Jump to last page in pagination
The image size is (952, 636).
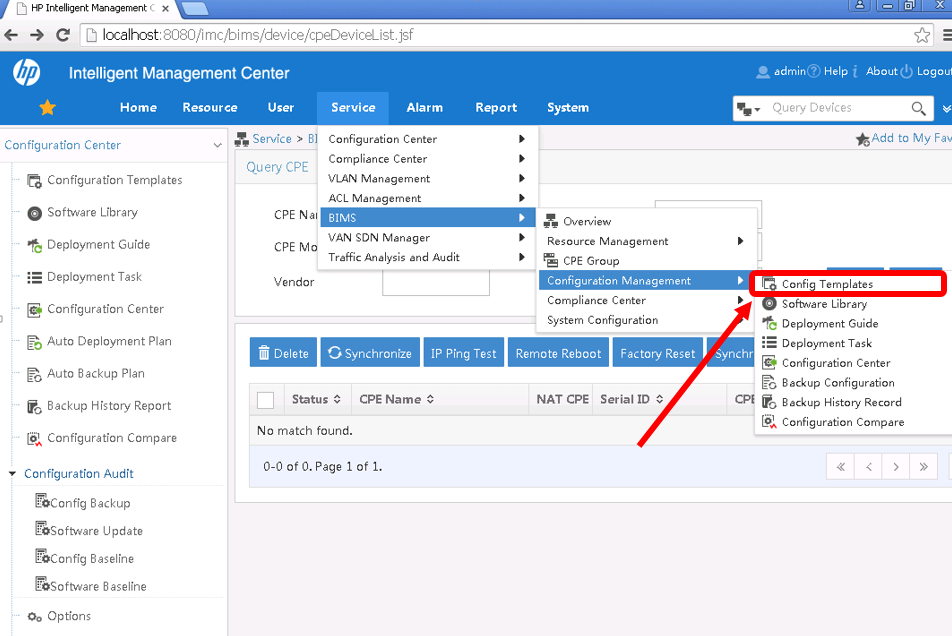pyautogui.click(x=923, y=467)
